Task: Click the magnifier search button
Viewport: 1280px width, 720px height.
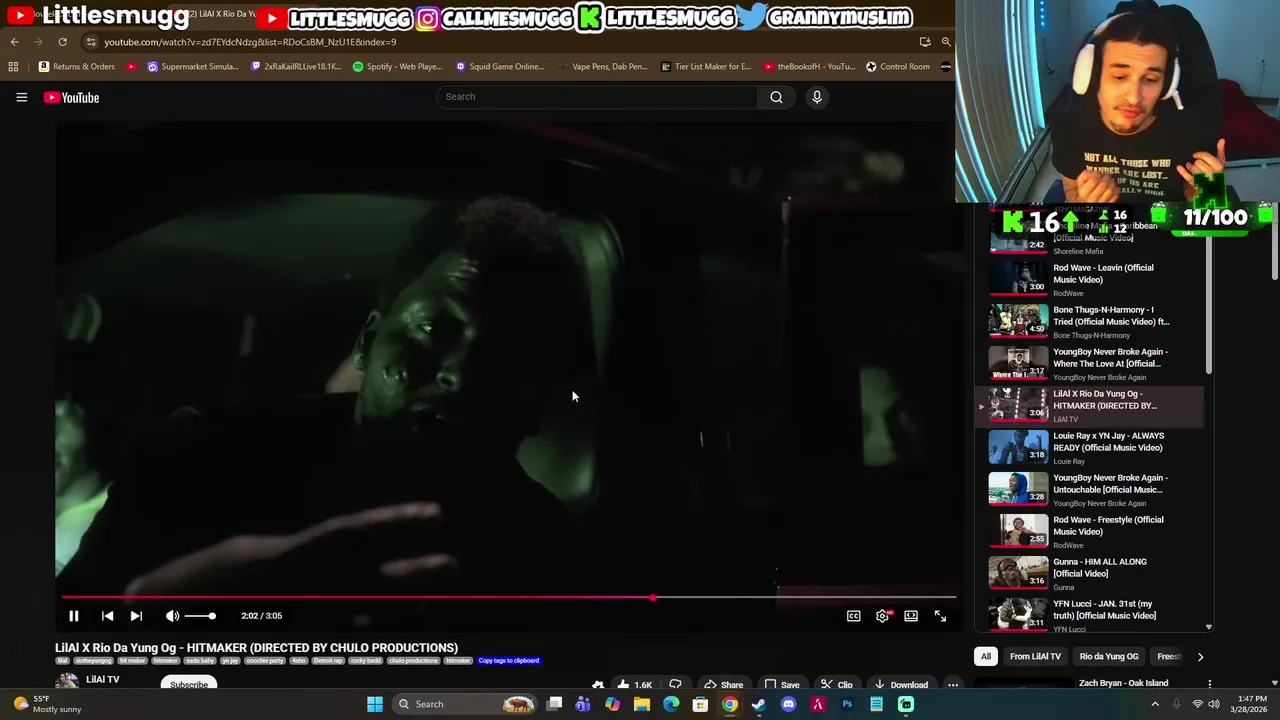Action: pyautogui.click(x=776, y=97)
